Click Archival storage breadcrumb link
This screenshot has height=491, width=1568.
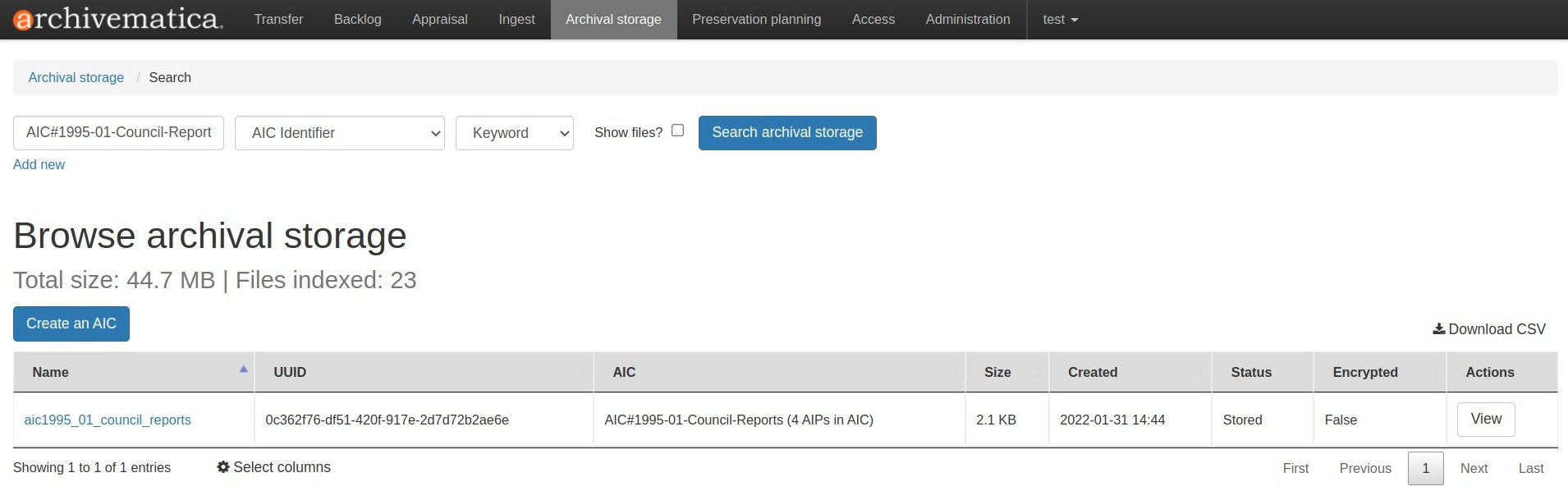(x=76, y=77)
